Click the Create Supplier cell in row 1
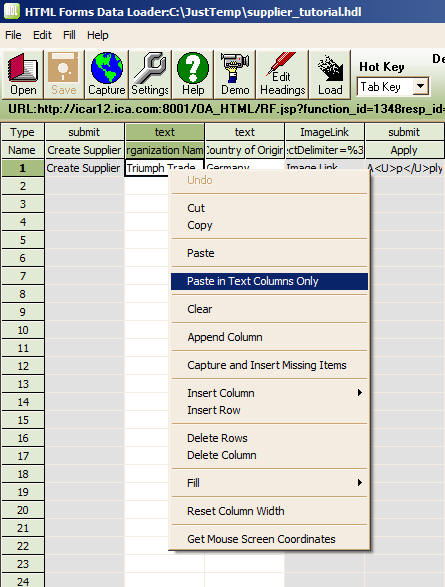The height and width of the screenshot is (587, 445). tap(84, 168)
